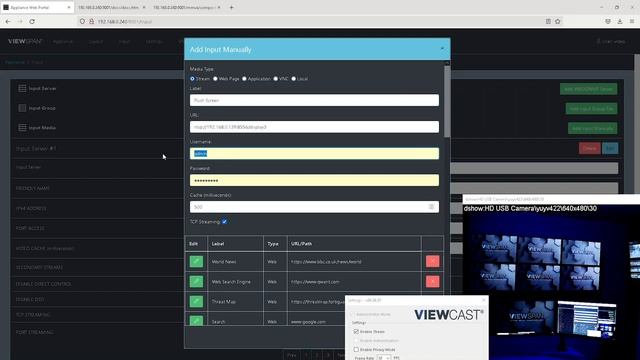This screenshot has height=360, width=640.
Task: Click the Input Group list icon
Action: pos(22,108)
